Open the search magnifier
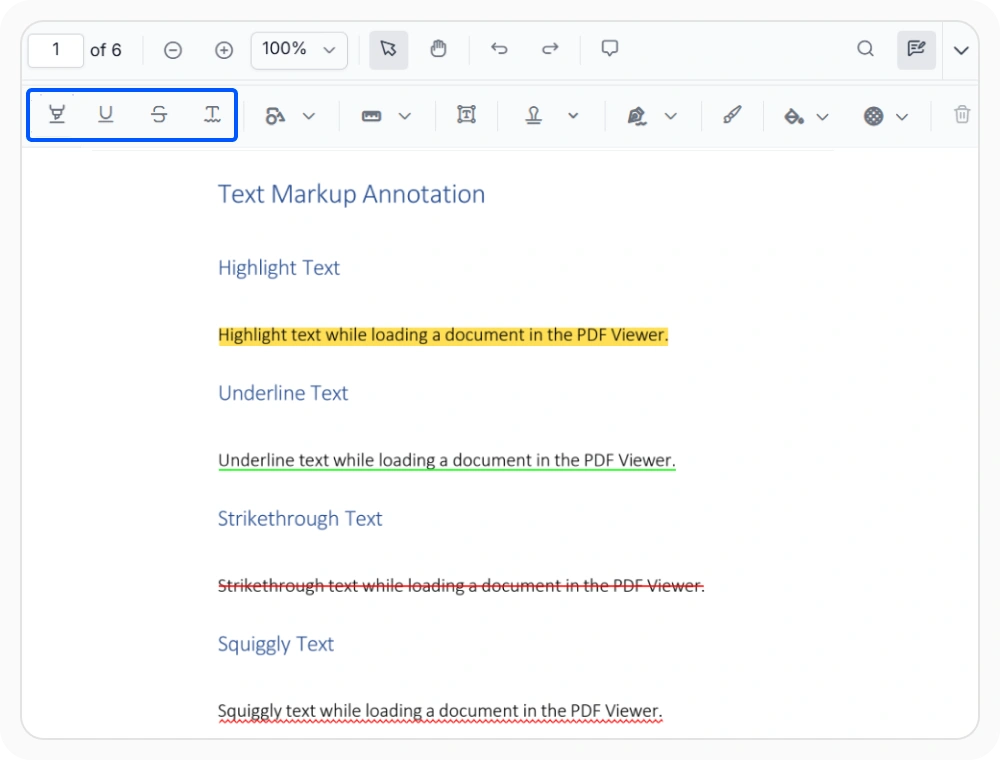This screenshot has height=760, width=1000. (865, 48)
